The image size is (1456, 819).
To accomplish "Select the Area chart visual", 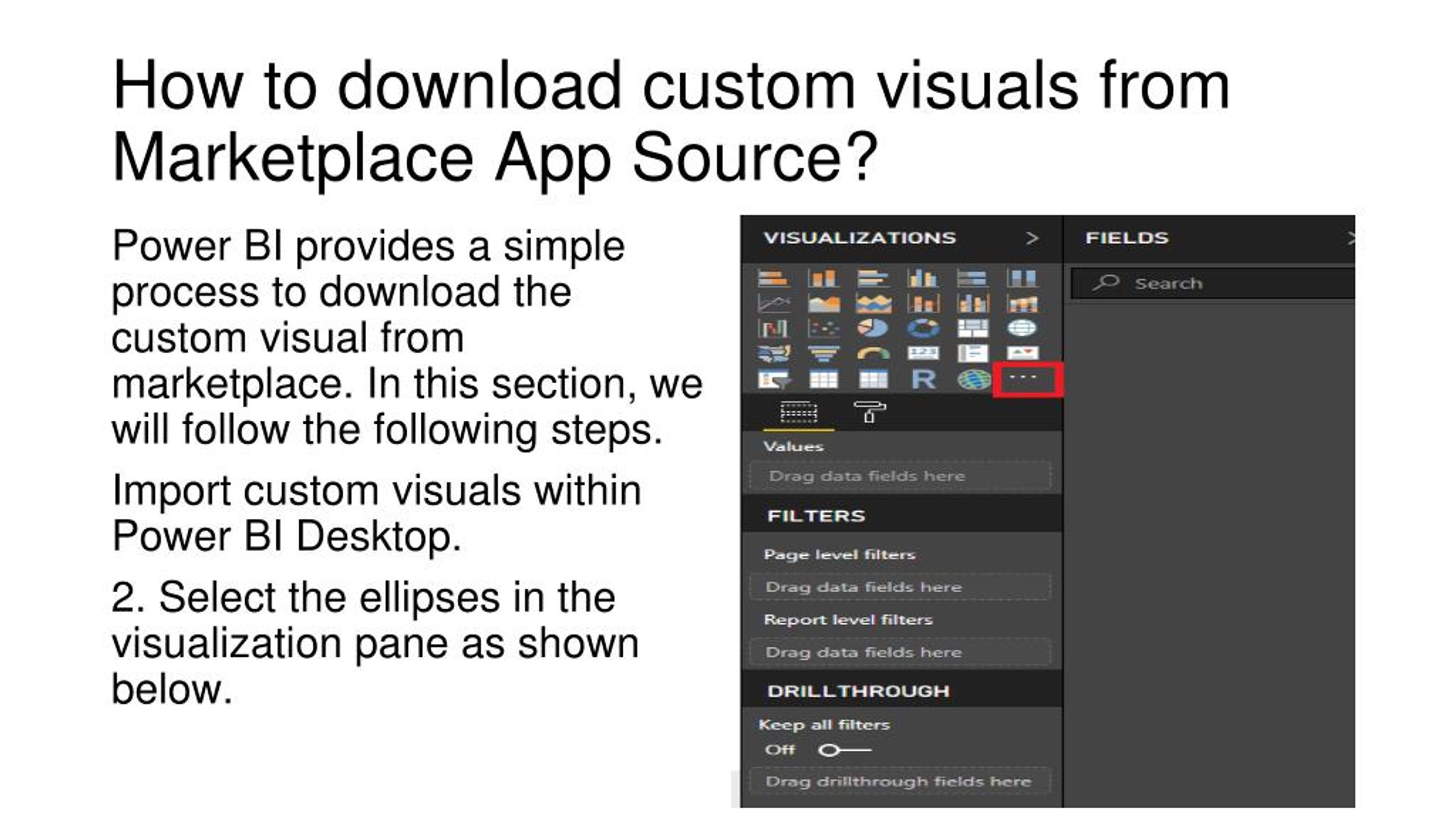I will point(823,304).
